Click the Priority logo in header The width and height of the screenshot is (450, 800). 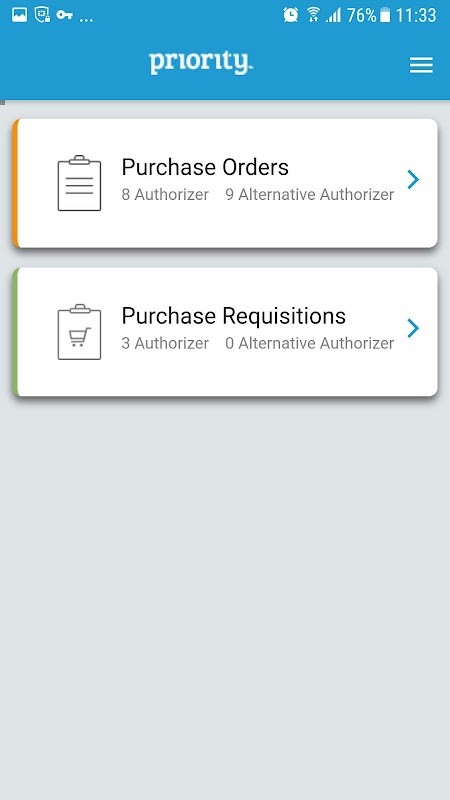coord(201,63)
